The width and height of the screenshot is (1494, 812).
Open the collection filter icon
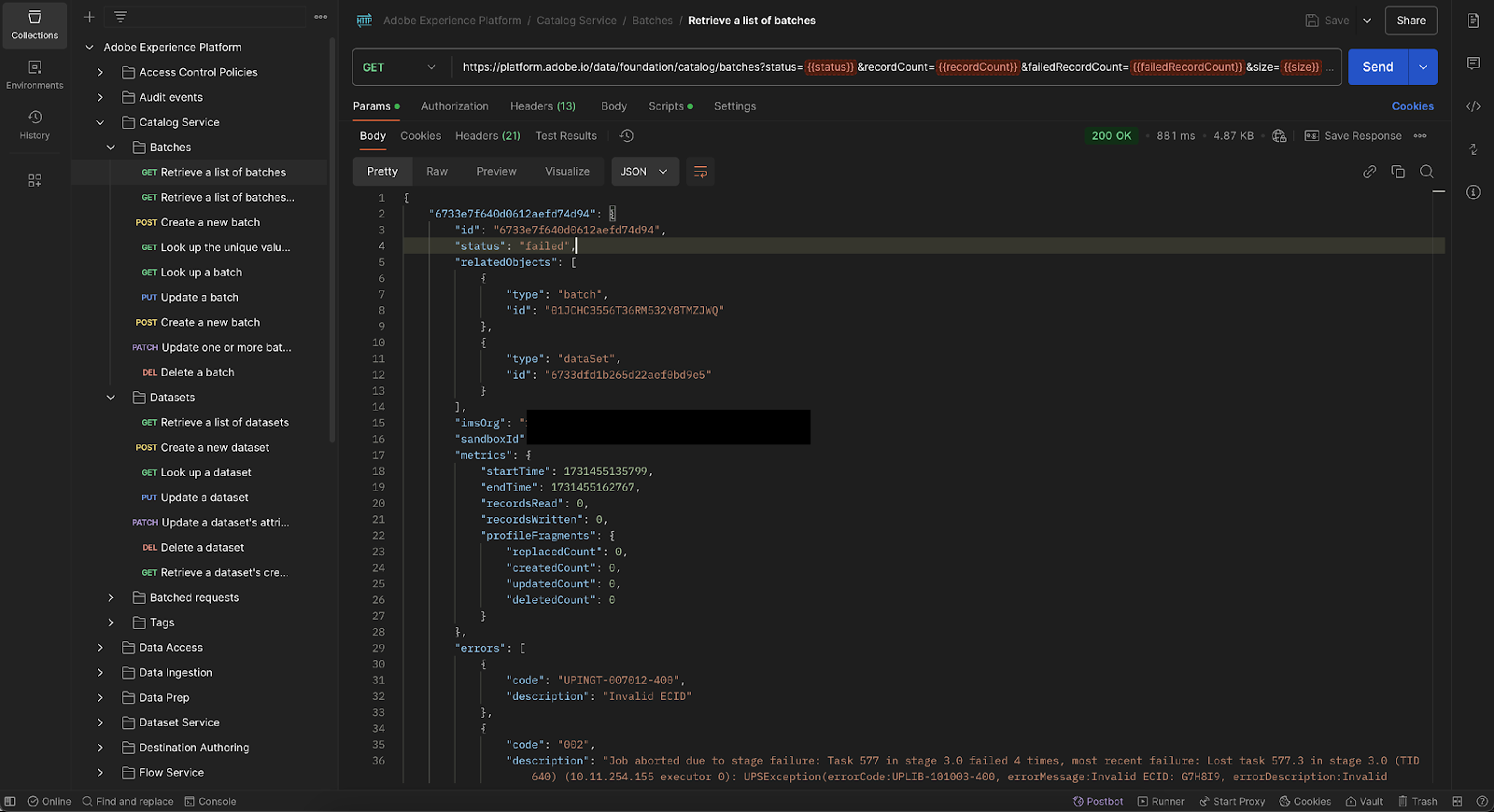click(x=120, y=17)
